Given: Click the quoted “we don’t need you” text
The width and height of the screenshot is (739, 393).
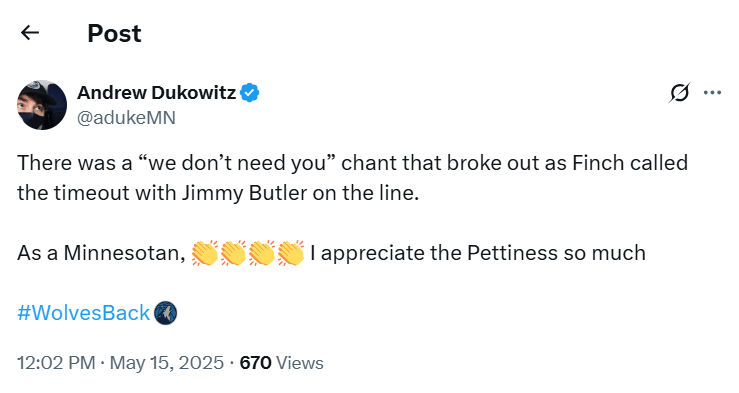Looking at the screenshot, I should click(237, 163).
